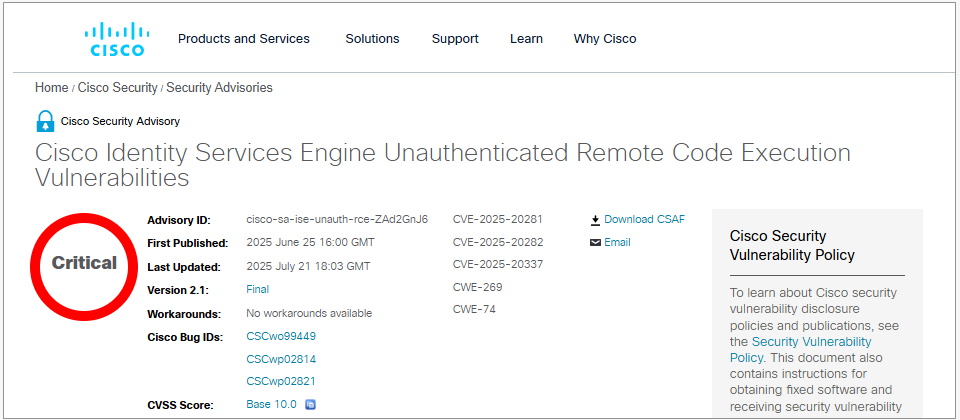Click the red Critical severity circle
The width and height of the screenshot is (960, 420).
[85, 264]
